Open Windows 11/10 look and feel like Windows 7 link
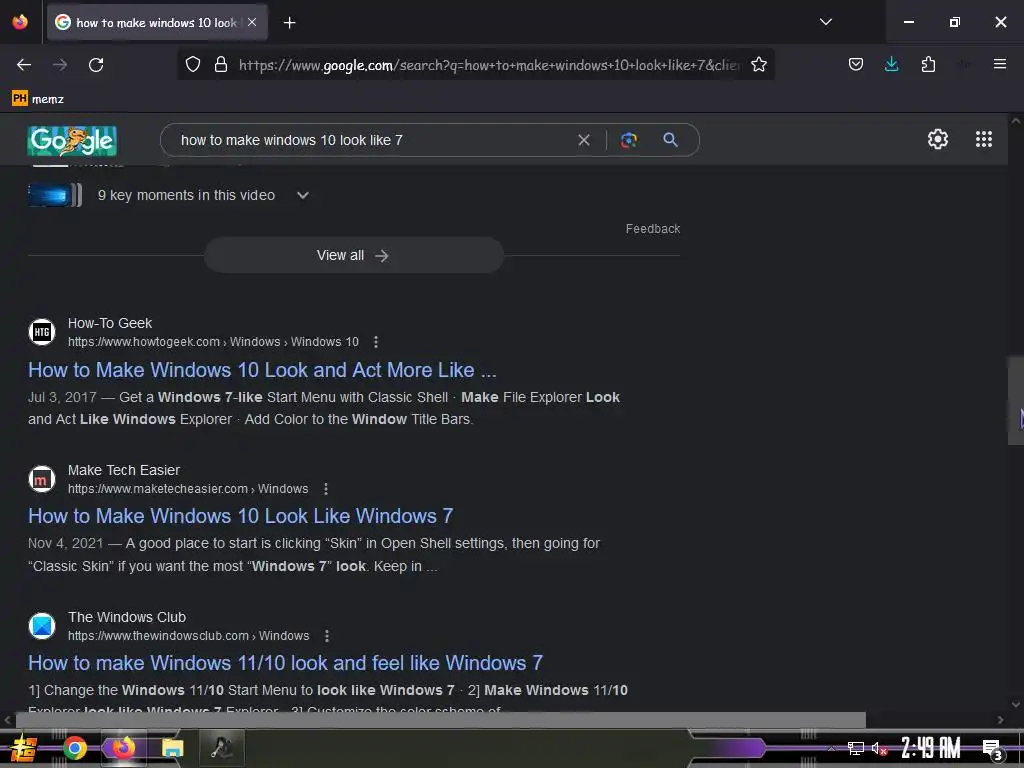 point(285,663)
